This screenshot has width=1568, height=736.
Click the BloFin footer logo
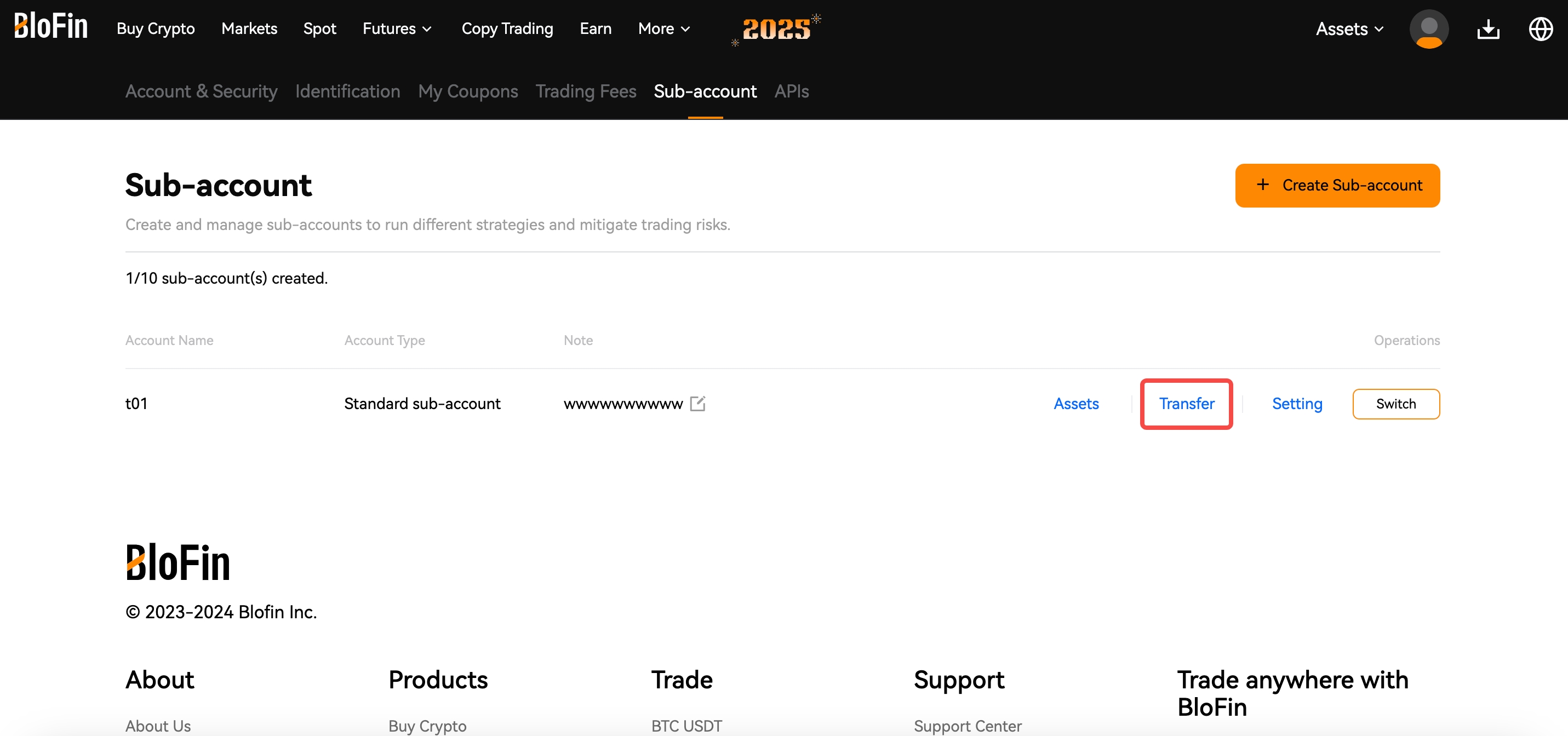pyautogui.click(x=178, y=561)
